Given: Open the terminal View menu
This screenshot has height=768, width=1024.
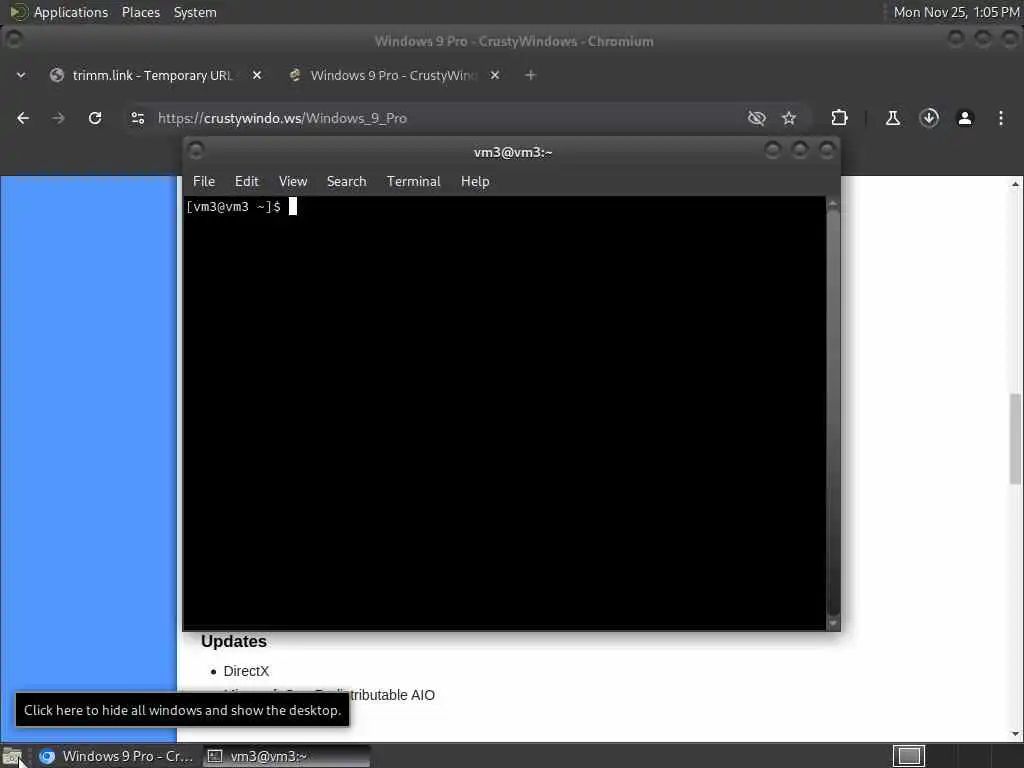Looking at the screenshot, I should [x=293, y=182].
